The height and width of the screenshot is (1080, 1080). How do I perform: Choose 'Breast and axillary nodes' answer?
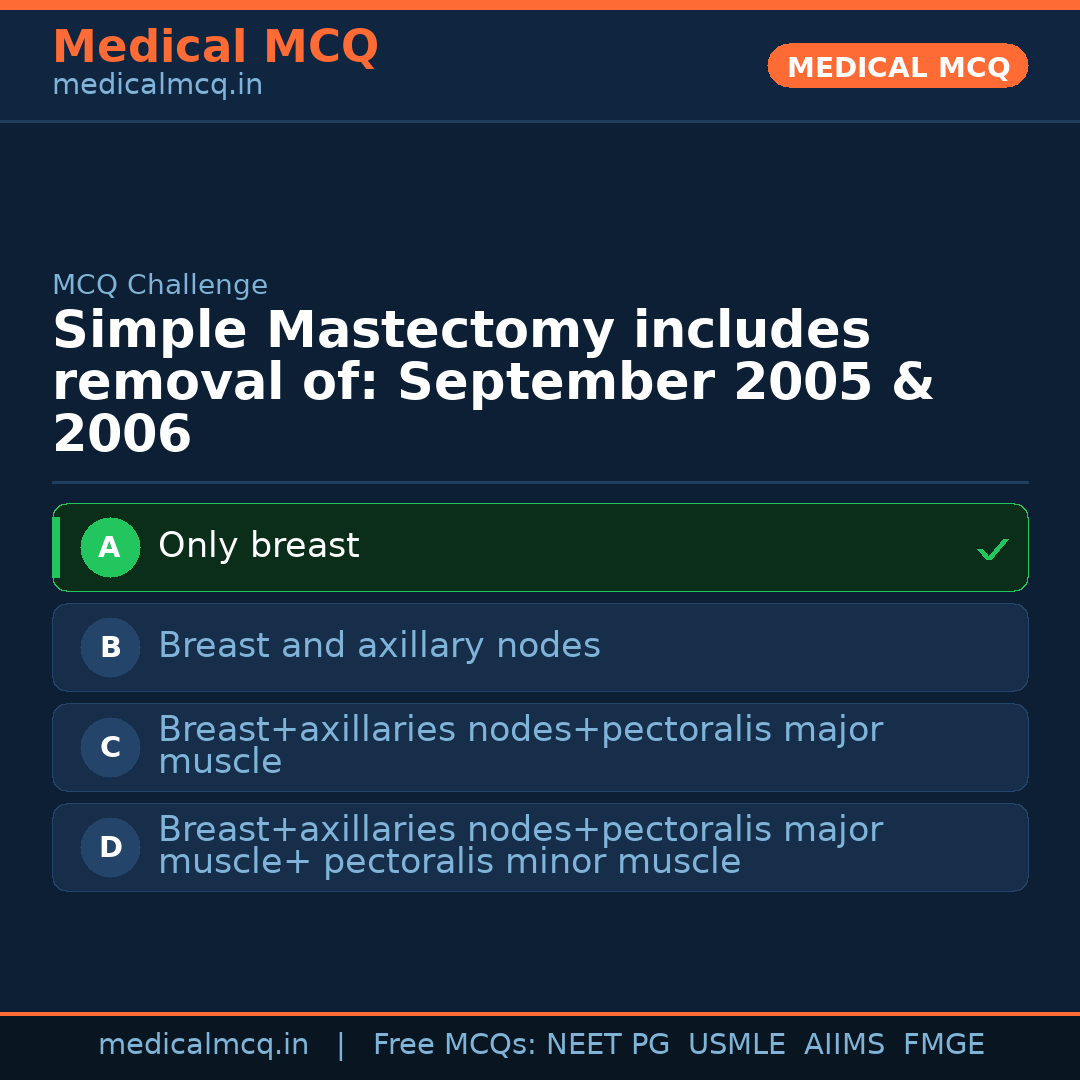tap(379, 646)
